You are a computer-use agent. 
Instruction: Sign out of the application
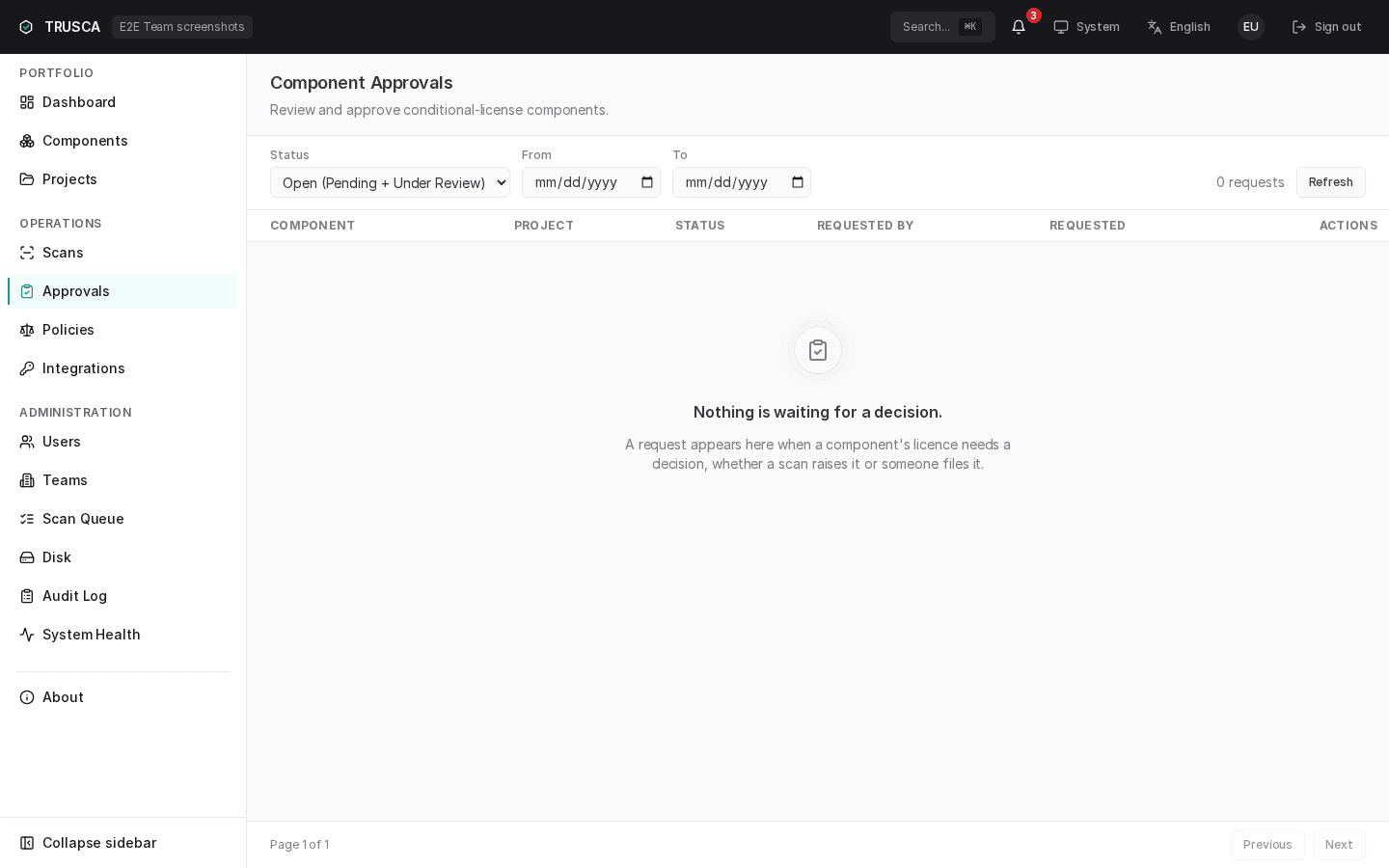point(1327,27)
